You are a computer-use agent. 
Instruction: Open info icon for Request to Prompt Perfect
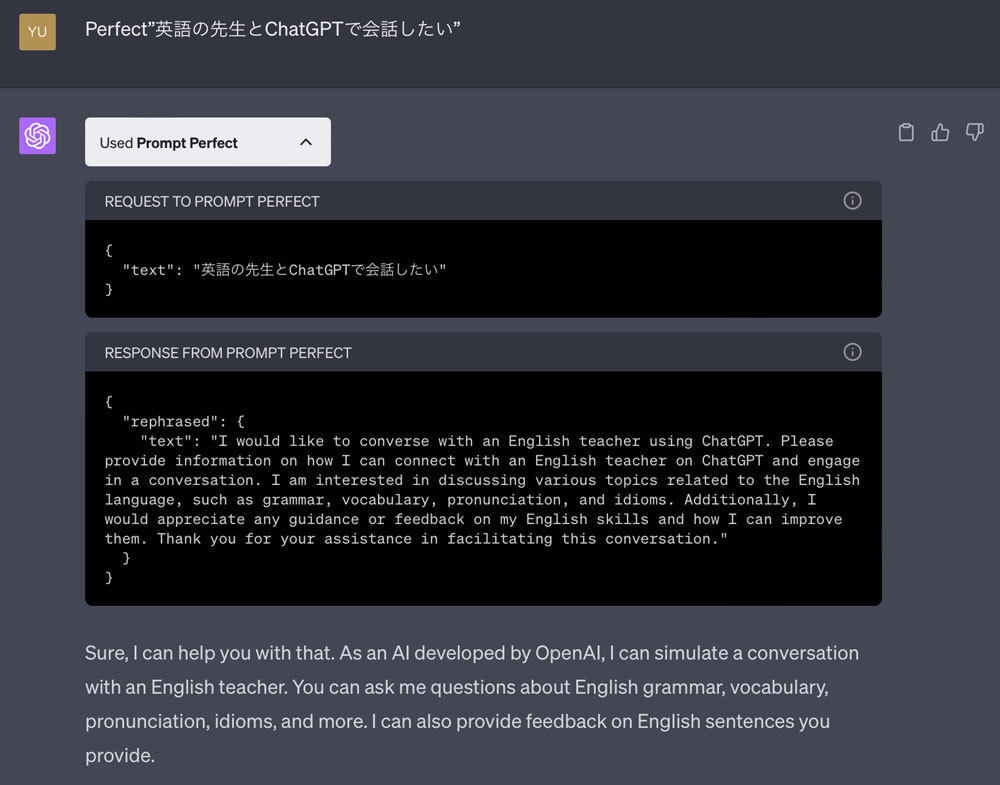tap(852, 201)
